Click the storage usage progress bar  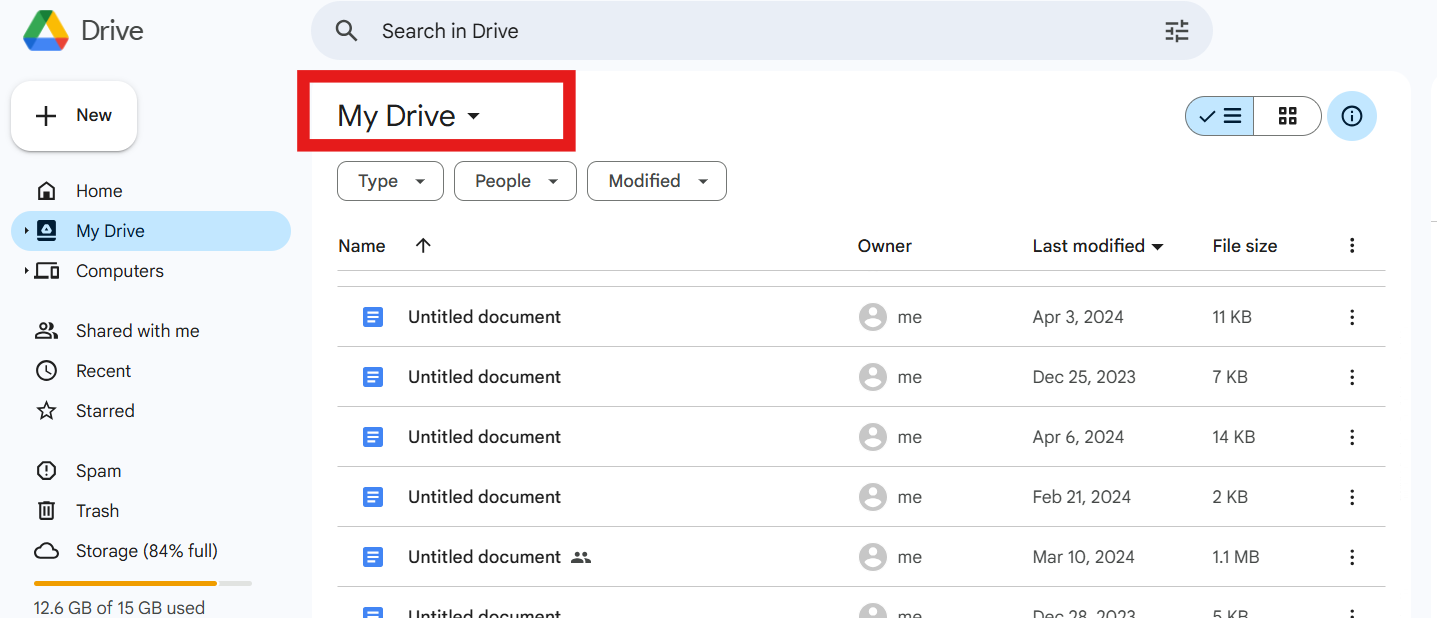142,583
